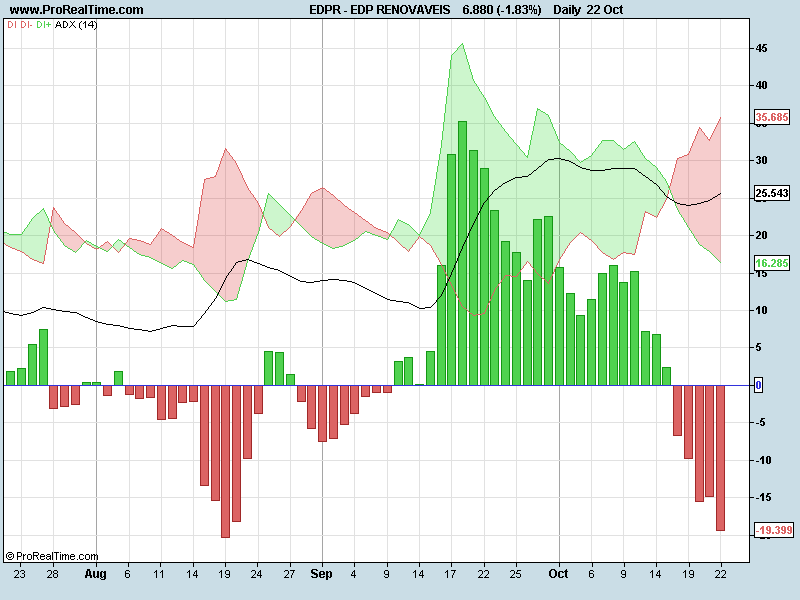
Task: Click the 40 label on the y-axis
Action: pos(761,85)
